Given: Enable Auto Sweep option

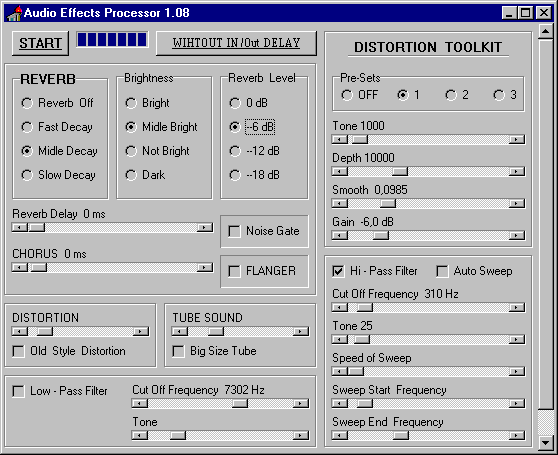Looking at the screenshot, I should pos(442,271).
